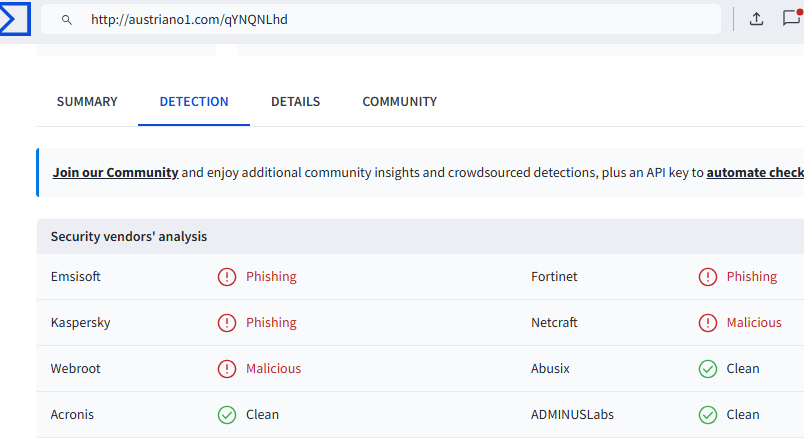Click the Fortinet Phishing alert icon
Screen dimensions: 804x438
(708, 277)
